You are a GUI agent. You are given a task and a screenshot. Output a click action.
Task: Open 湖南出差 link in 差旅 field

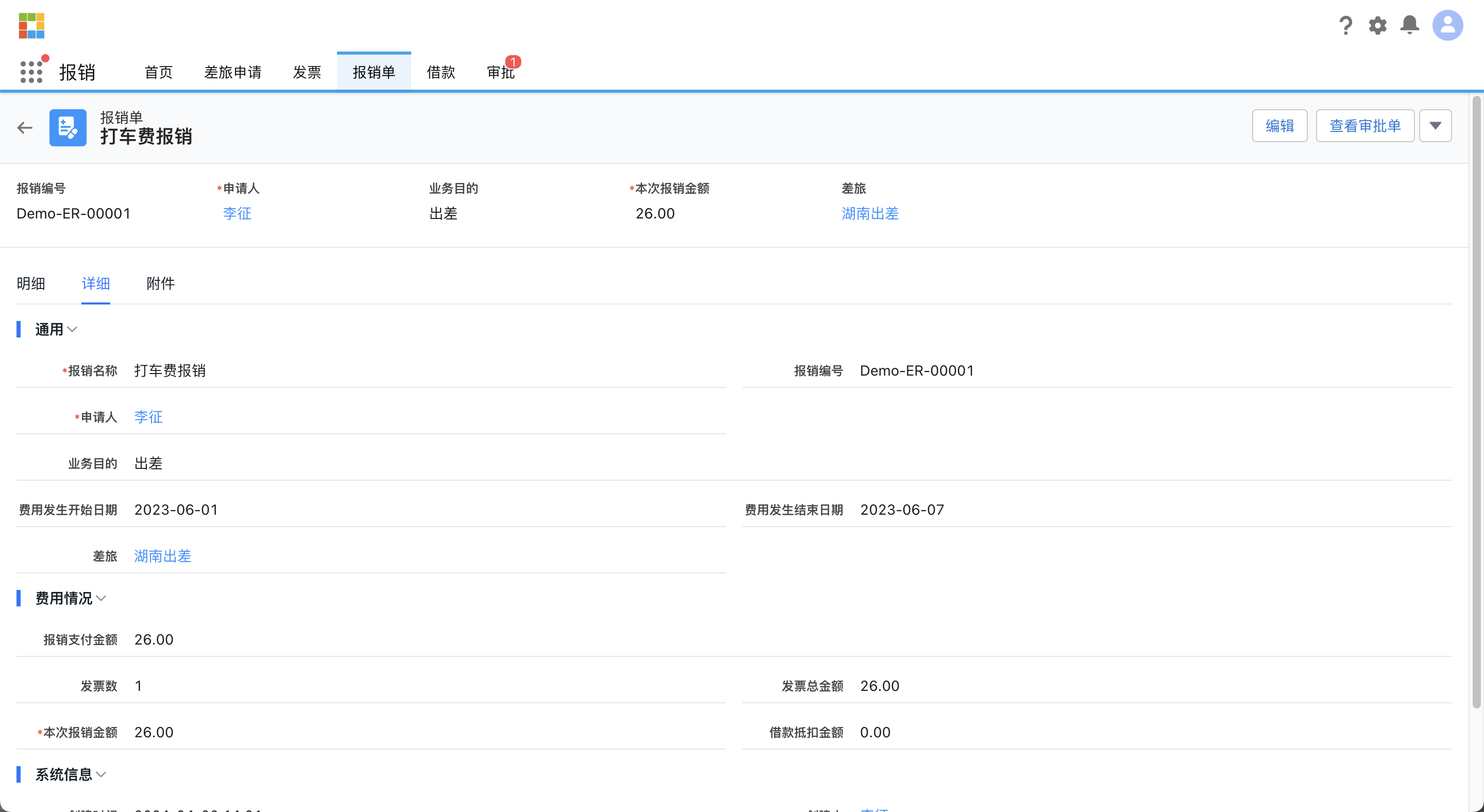pos(162,556)
